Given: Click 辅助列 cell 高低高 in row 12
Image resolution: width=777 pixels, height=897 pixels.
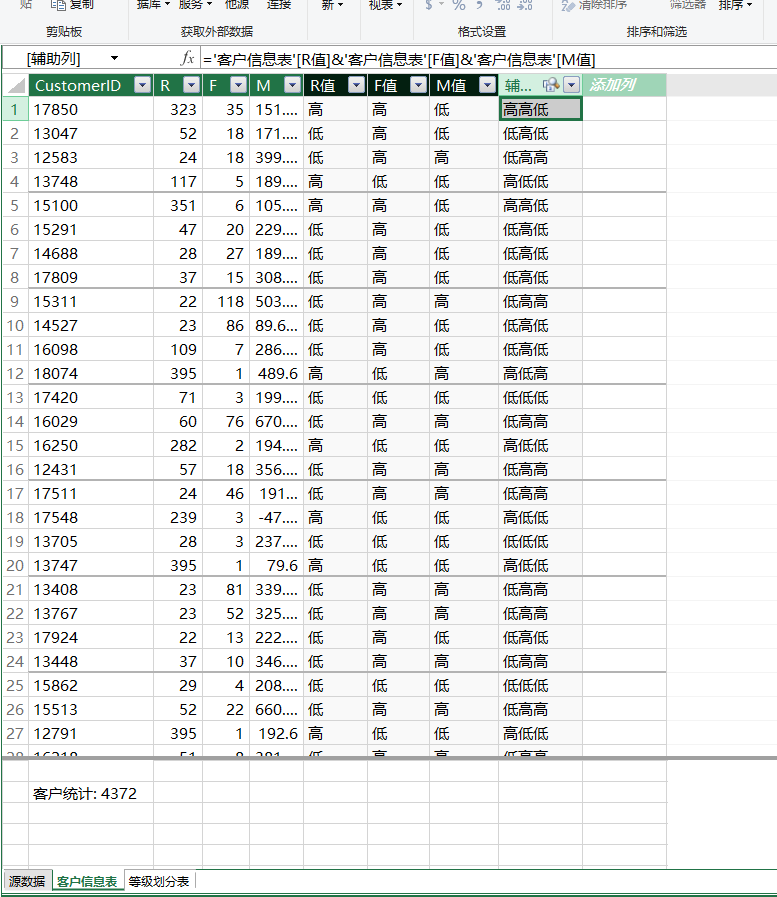Looking at the screenshot, I should click(x=540, y=374).
